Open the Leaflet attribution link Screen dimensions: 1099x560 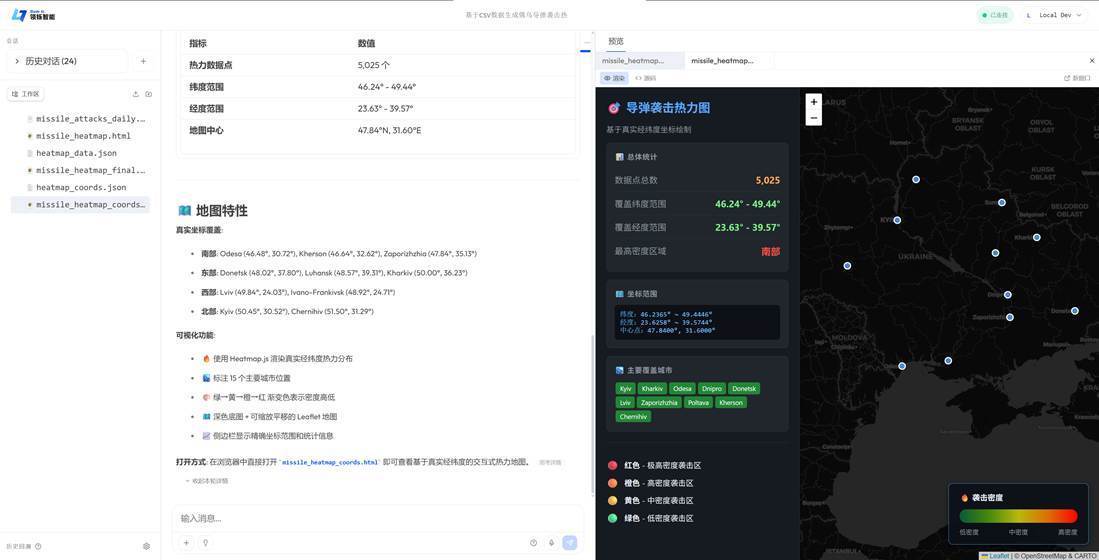995,556
